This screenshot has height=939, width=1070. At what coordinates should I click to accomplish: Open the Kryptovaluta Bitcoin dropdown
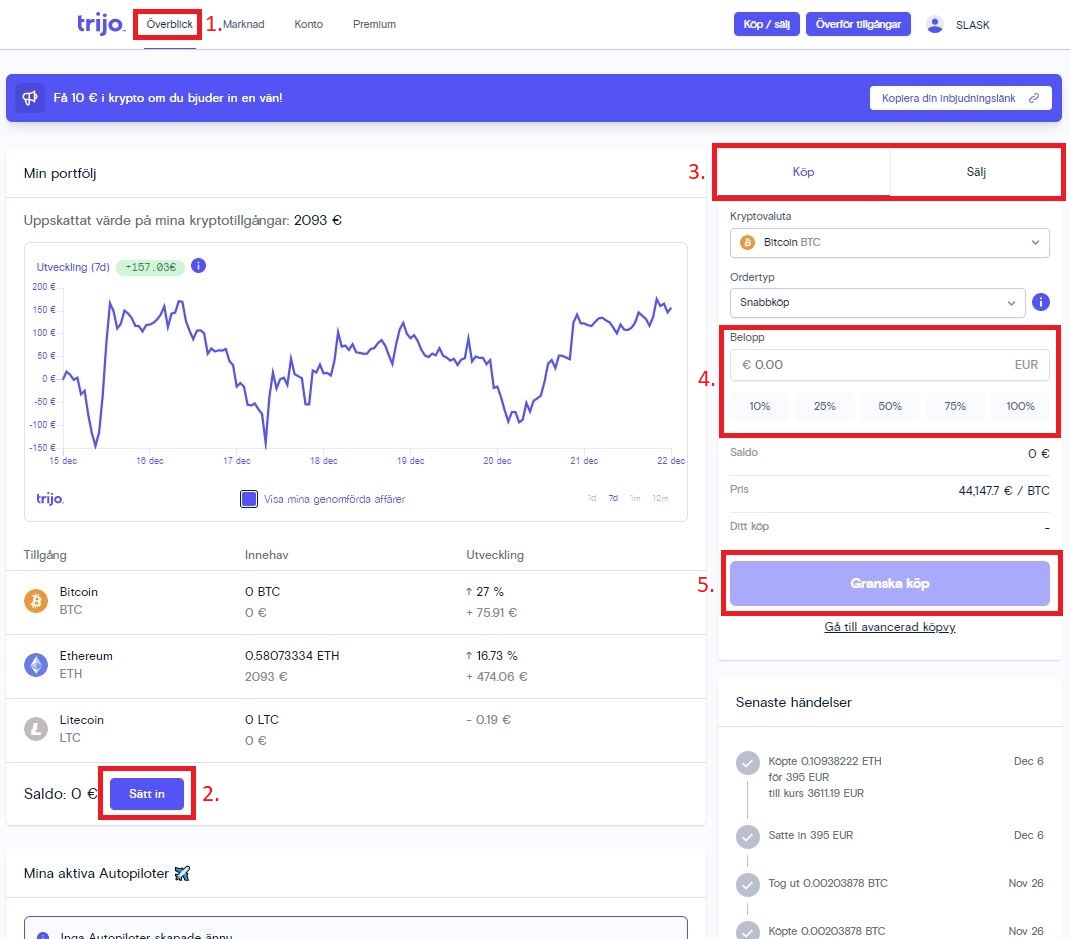(889, 242)
